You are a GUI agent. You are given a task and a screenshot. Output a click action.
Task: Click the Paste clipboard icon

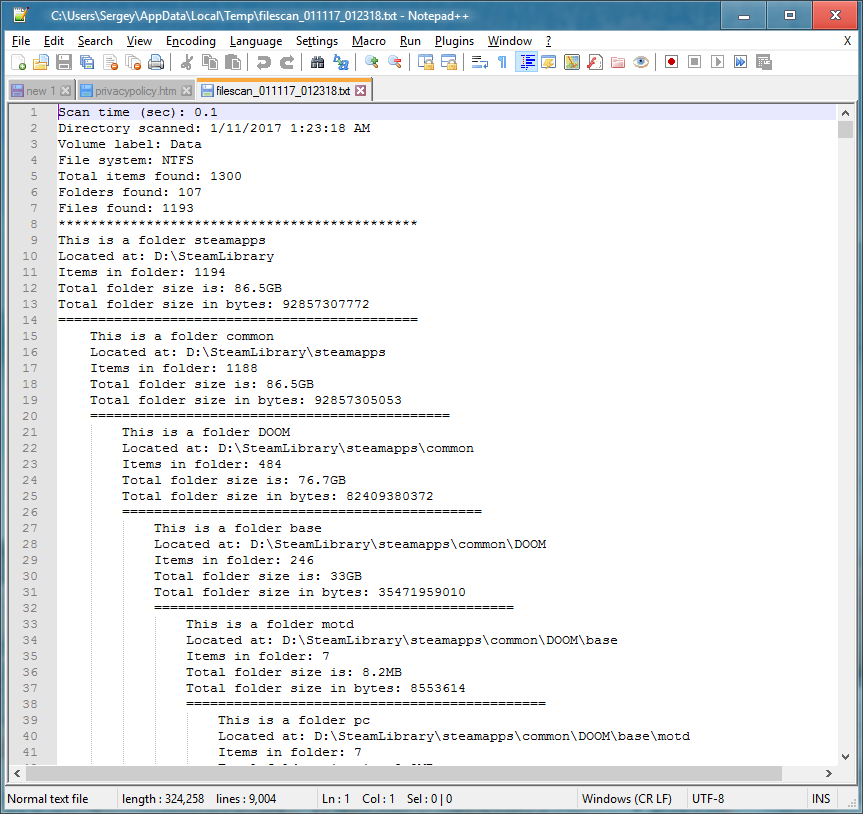pyautogui.click(x=233, y=62)
